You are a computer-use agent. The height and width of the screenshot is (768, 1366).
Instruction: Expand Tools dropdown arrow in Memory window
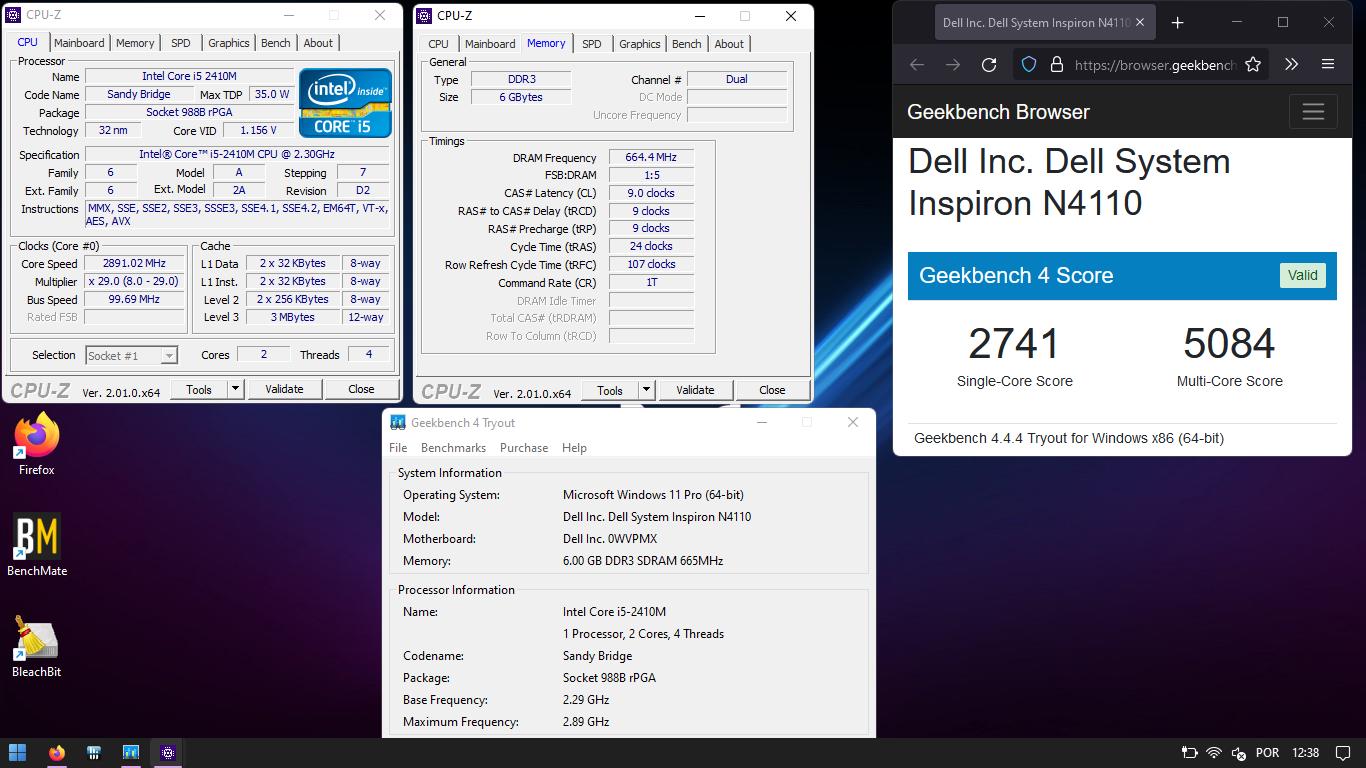[x=647, y=390]
